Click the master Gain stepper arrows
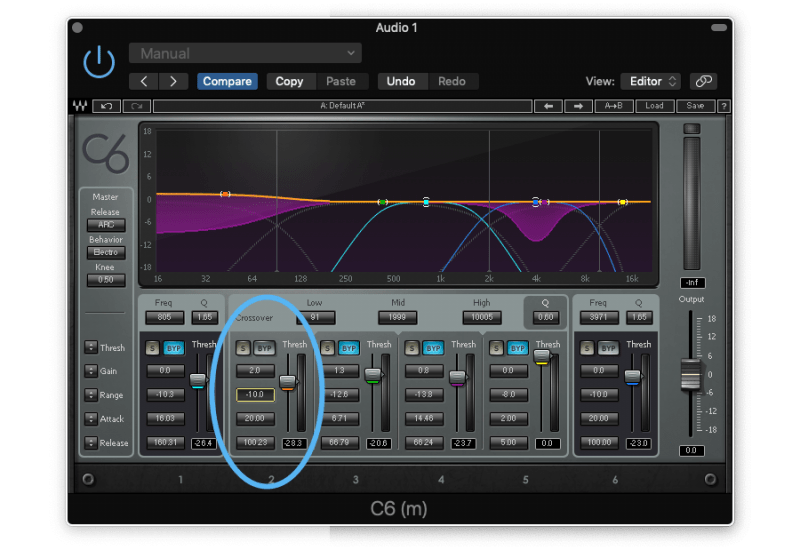Viewport: 800px width, 550px height. 91,371
